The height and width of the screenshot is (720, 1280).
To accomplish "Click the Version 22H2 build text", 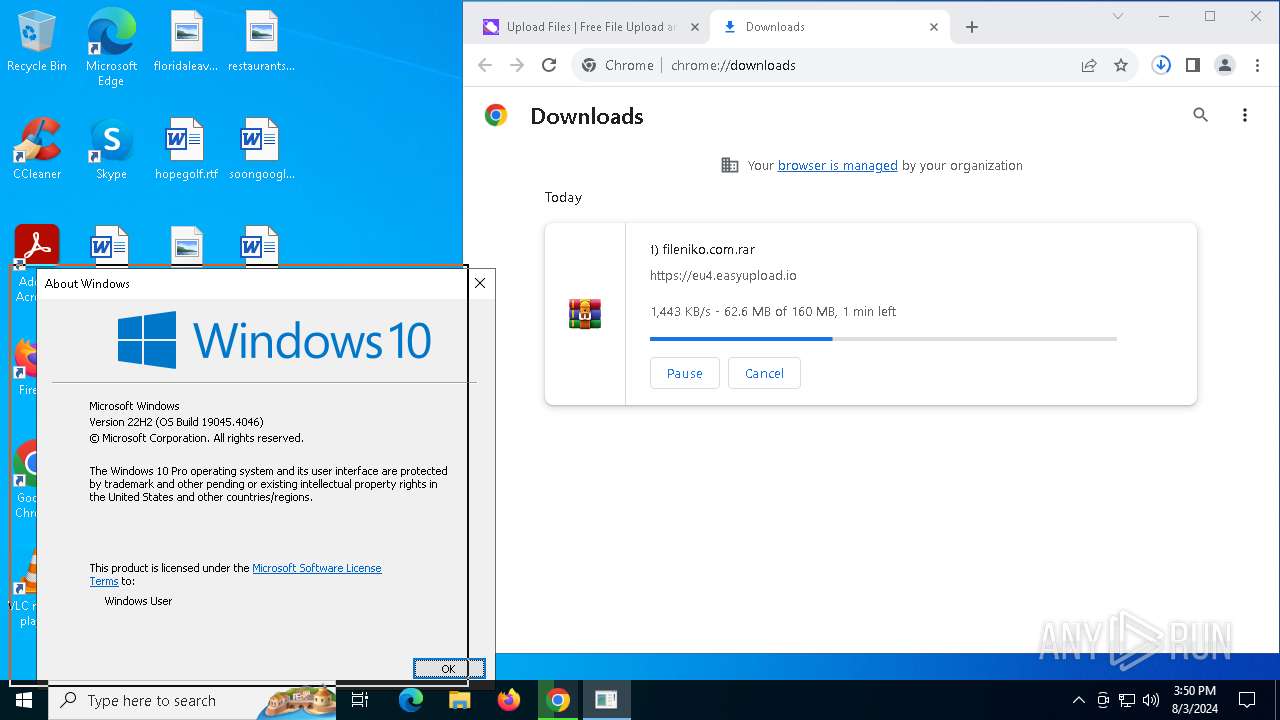I will tap(176, 422).
